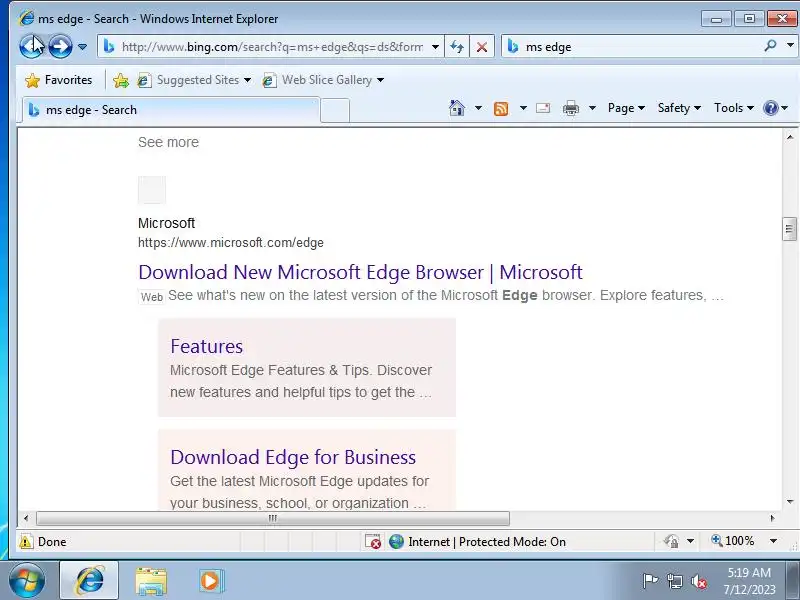Click Internet Explorer taskbar icon
This screenshot has width=800, height=600.
point(89,581)
